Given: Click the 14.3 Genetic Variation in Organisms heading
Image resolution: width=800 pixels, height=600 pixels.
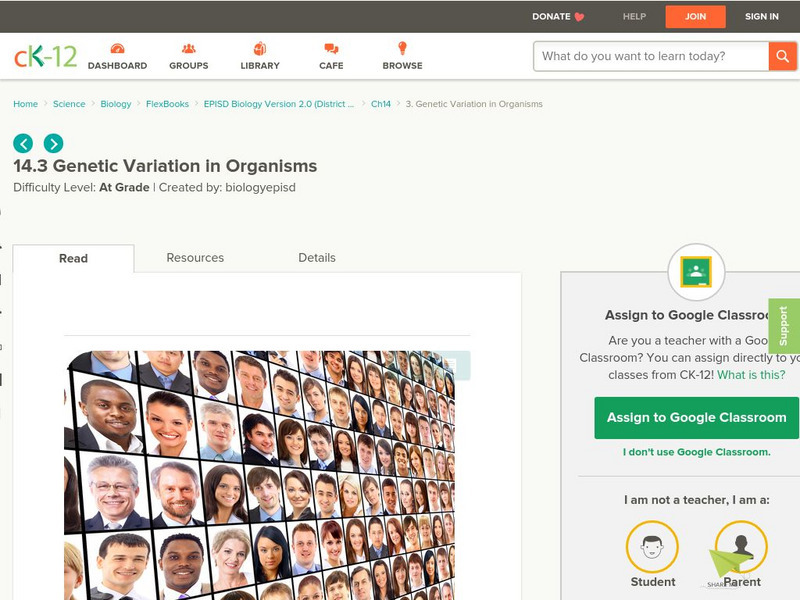Looking at the screenshot, I should pyautogui.click(x=165, y=166).
